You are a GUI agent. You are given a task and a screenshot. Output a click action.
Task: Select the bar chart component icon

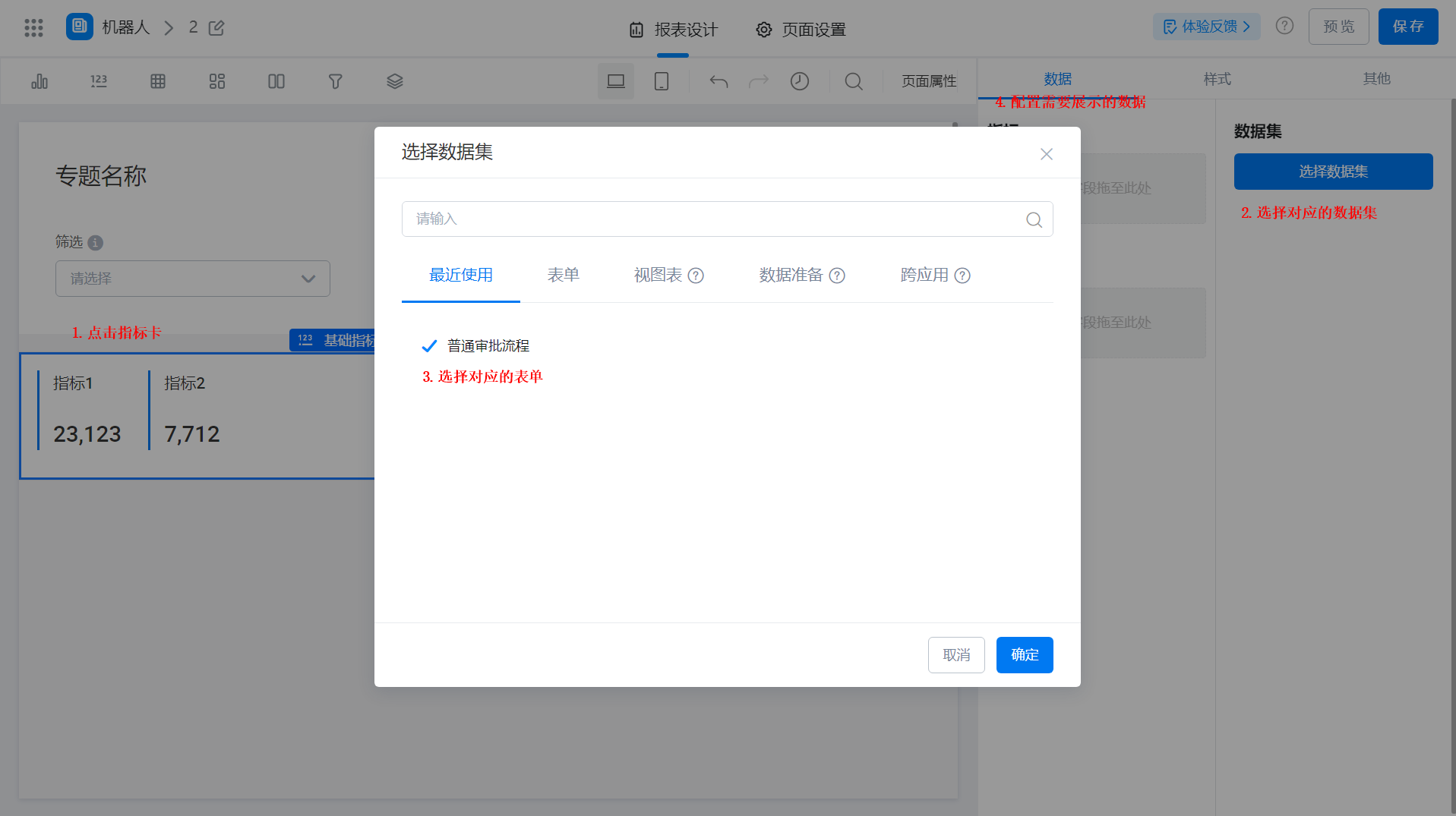(39, 81)
